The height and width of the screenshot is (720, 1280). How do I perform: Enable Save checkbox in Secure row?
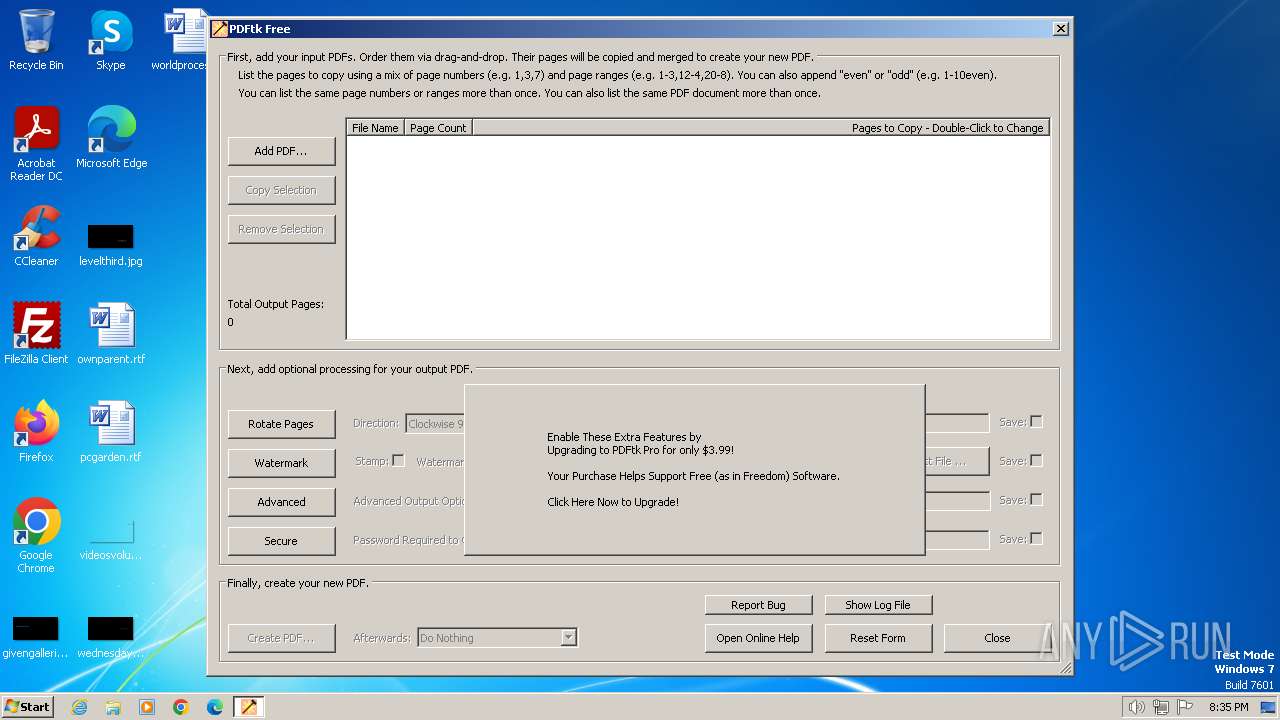click(x=1036, y=538)
